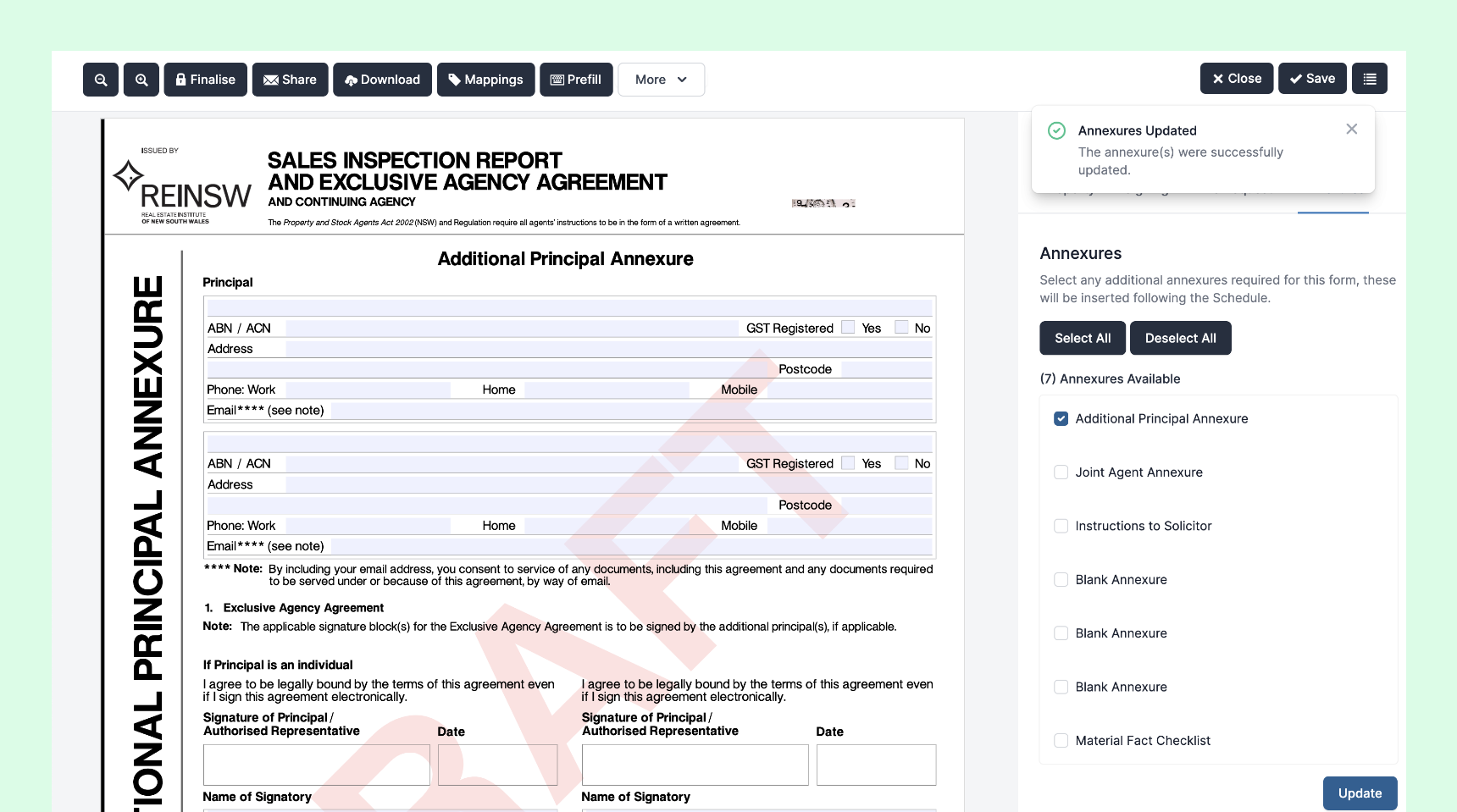
Task: Dismiss the Annexures Updated notification
Action: click(1351, 129)
